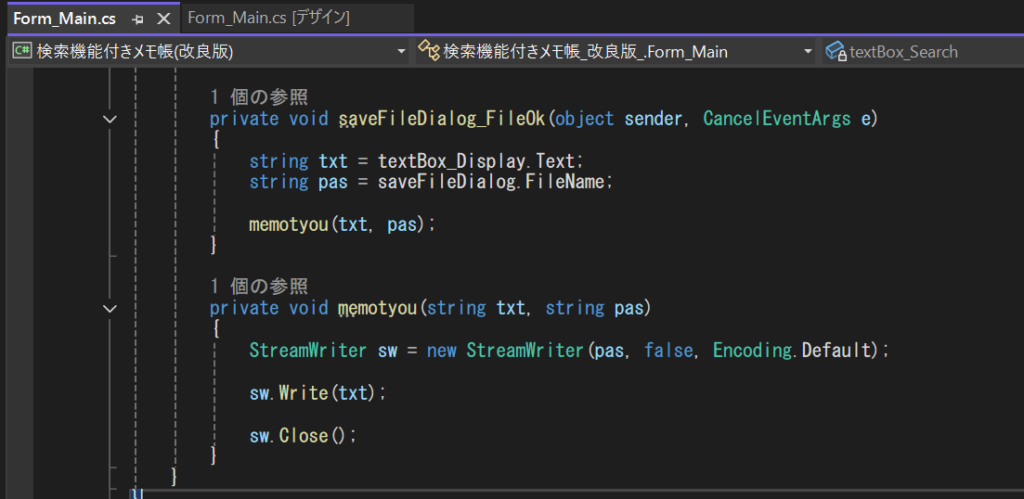Click the saveFileDialog_FileOk method name
This screenshot has height=499, width=1024.
pyautogui.click(x=441, y=120)
